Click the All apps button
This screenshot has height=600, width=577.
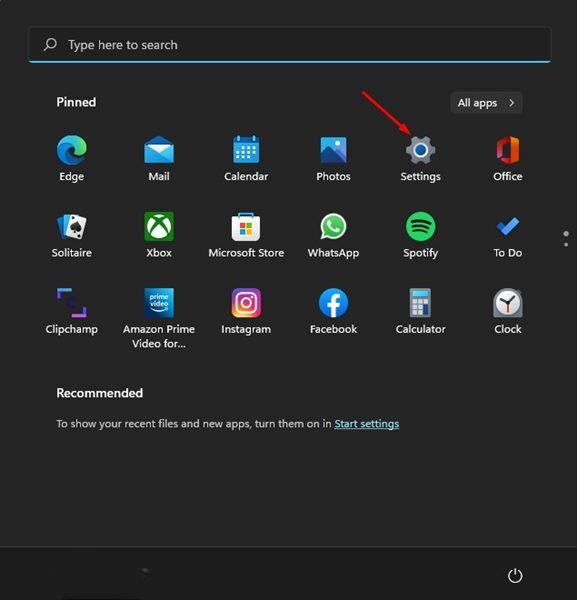tap(486, 103)
